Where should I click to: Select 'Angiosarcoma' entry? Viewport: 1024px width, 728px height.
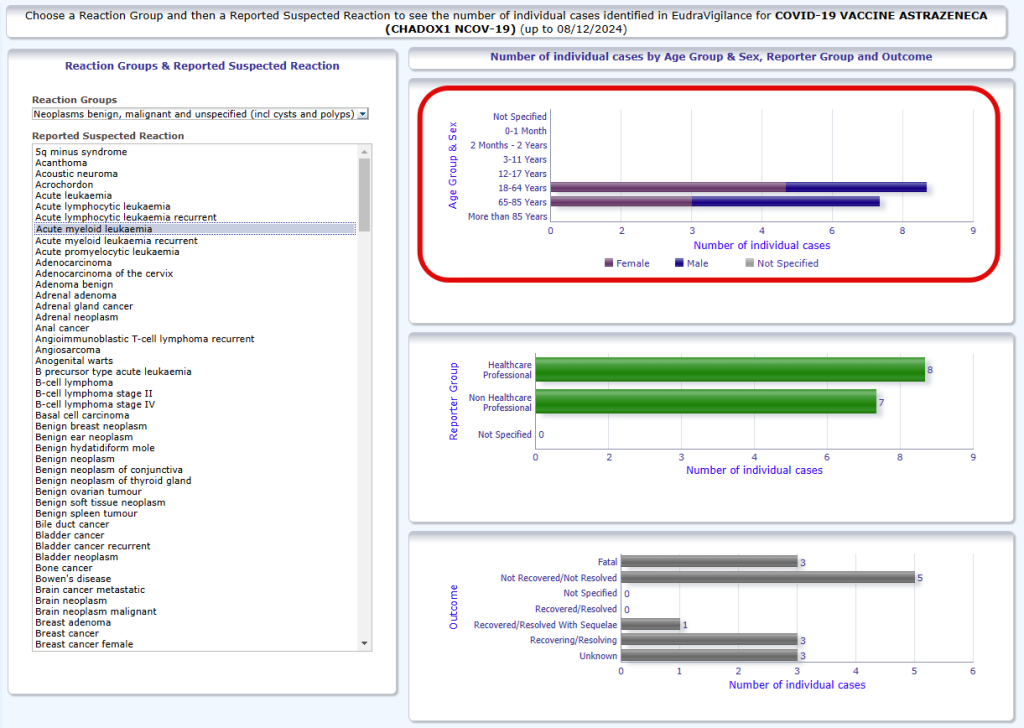pos(68,350)
